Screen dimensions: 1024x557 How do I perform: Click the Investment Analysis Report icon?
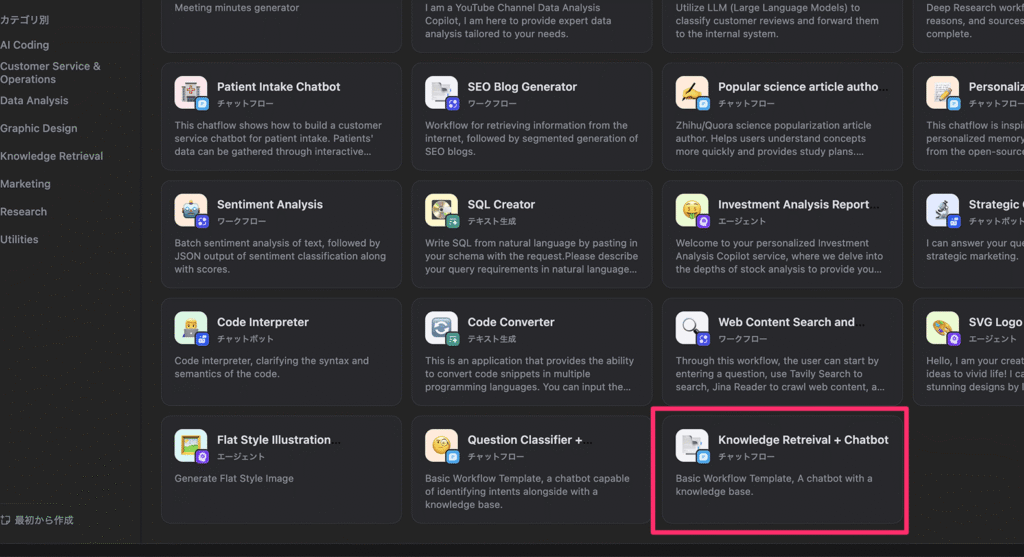tap(692, 210)
